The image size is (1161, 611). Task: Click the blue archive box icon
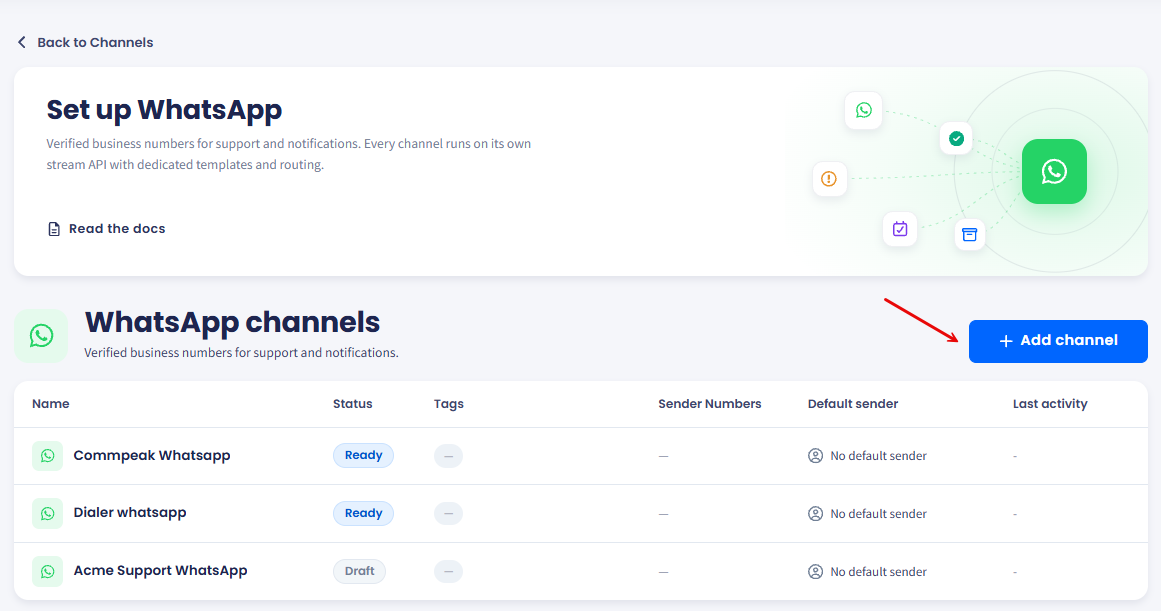pos(969,235)
